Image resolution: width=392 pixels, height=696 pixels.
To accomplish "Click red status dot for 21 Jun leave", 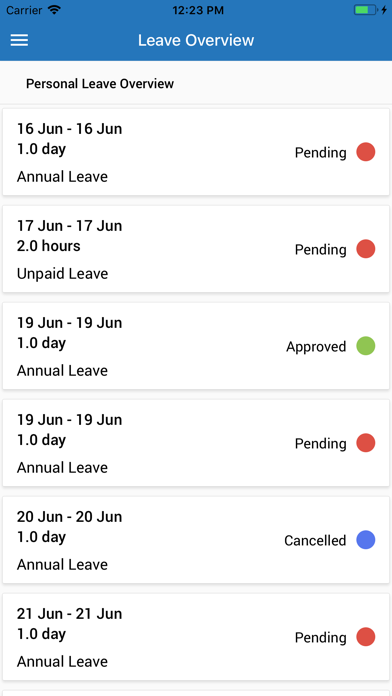I will (366, 637).
